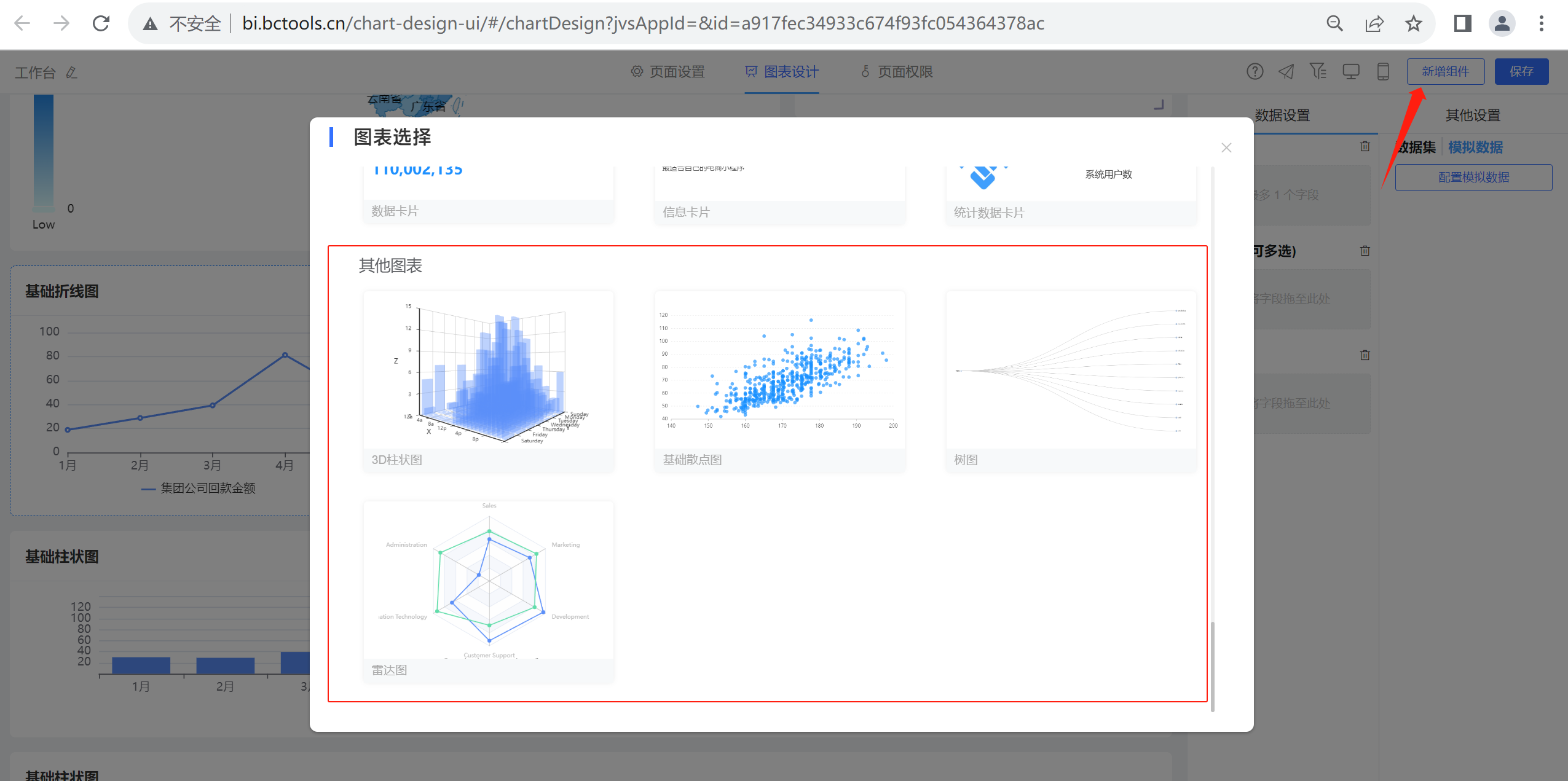1568x781 pixels.
Task: Click the help question mark icon
Action: point(1255,72)
